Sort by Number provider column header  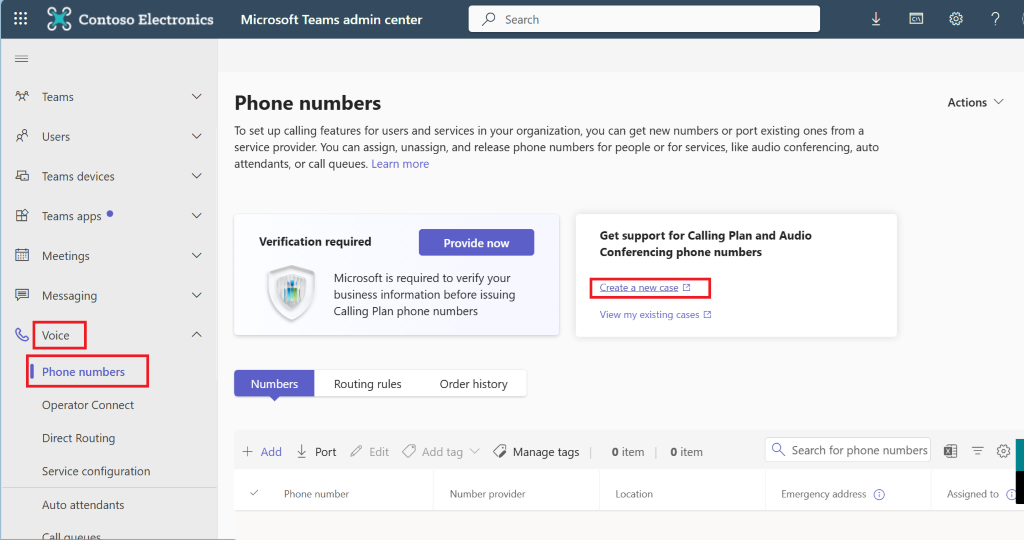(487, 494)
